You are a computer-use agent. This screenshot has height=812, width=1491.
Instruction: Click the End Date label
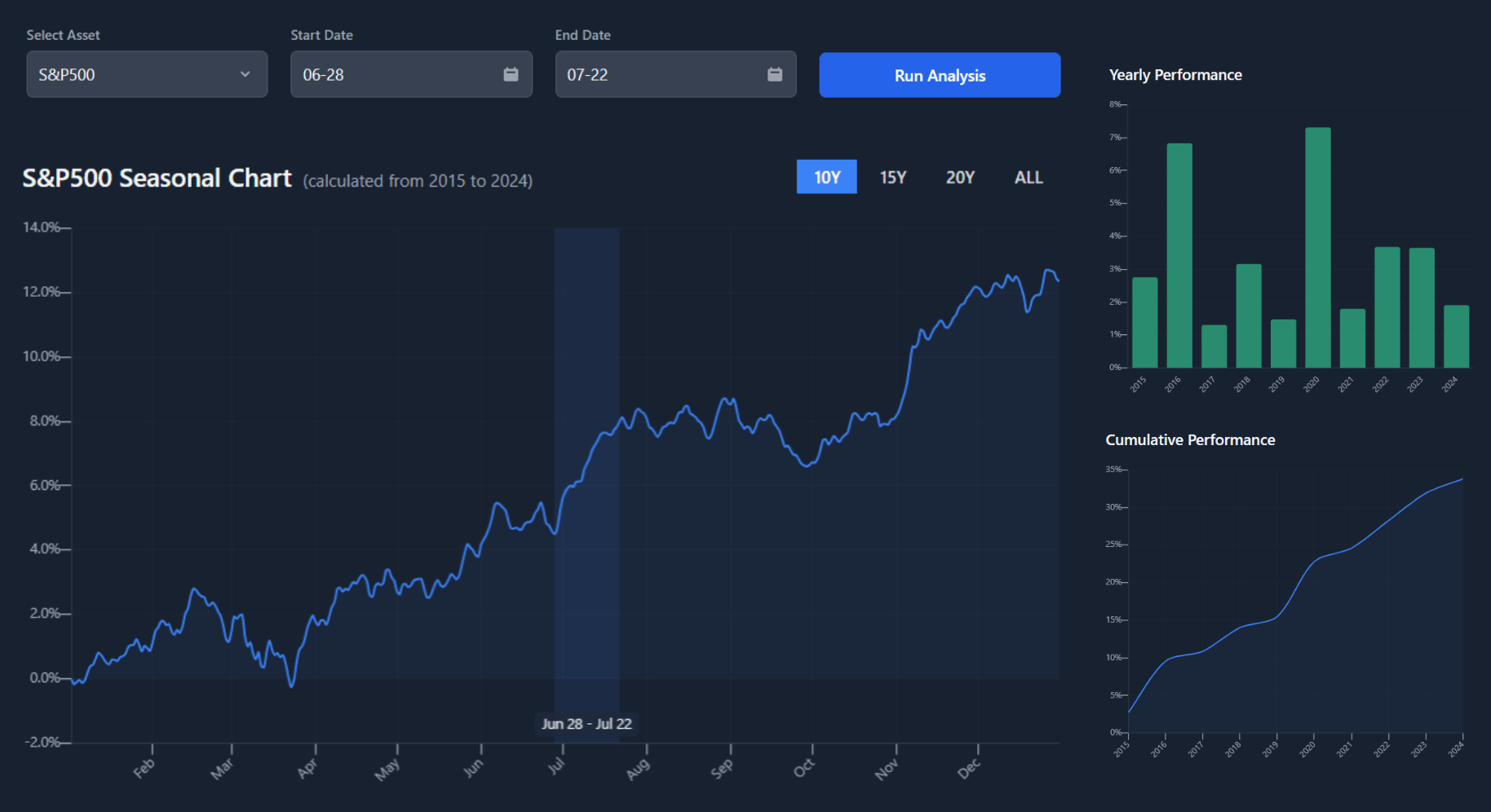[582, 35]
